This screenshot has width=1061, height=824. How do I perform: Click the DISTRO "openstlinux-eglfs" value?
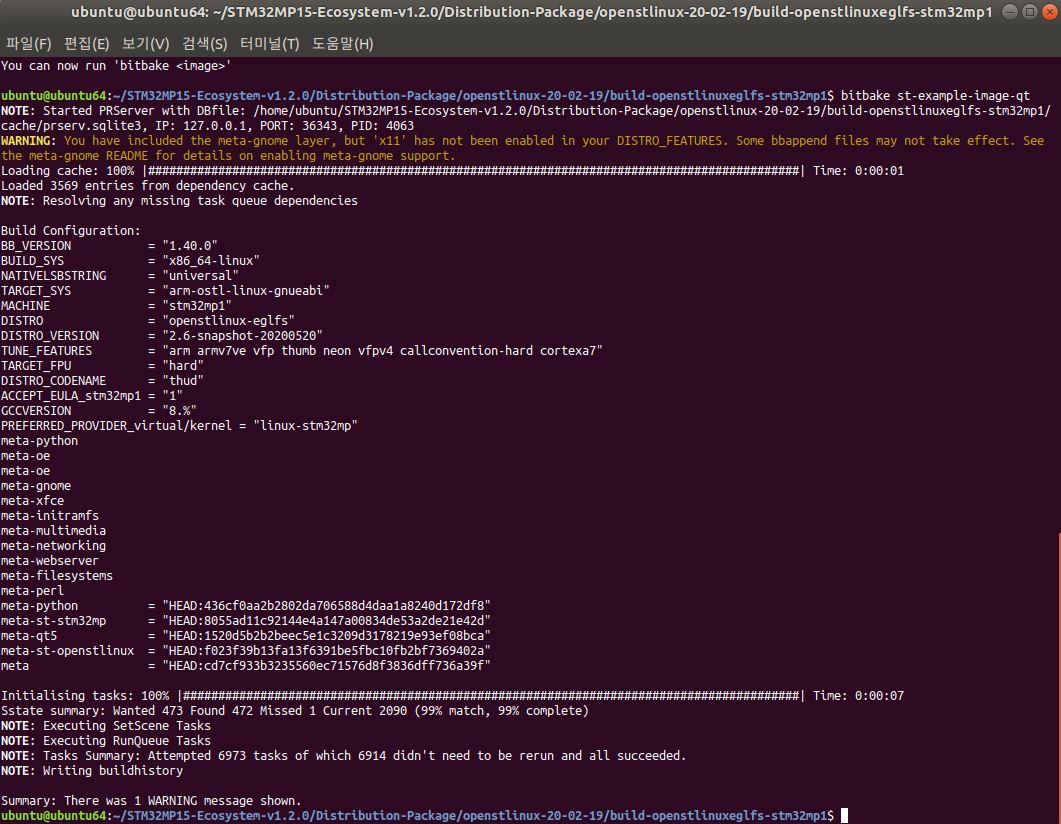[229, 321]
